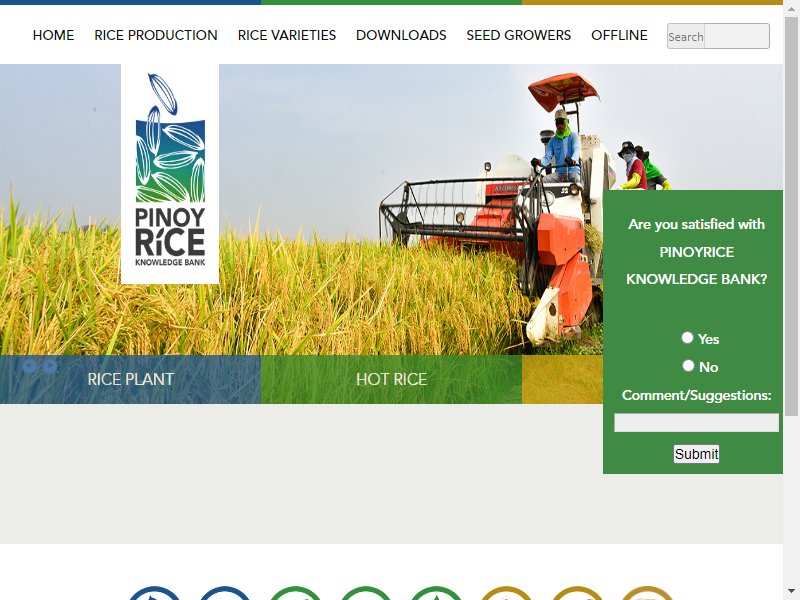The image size is (800, 600).
Task: Open the HOME menu item
Action: click(53, 35)
